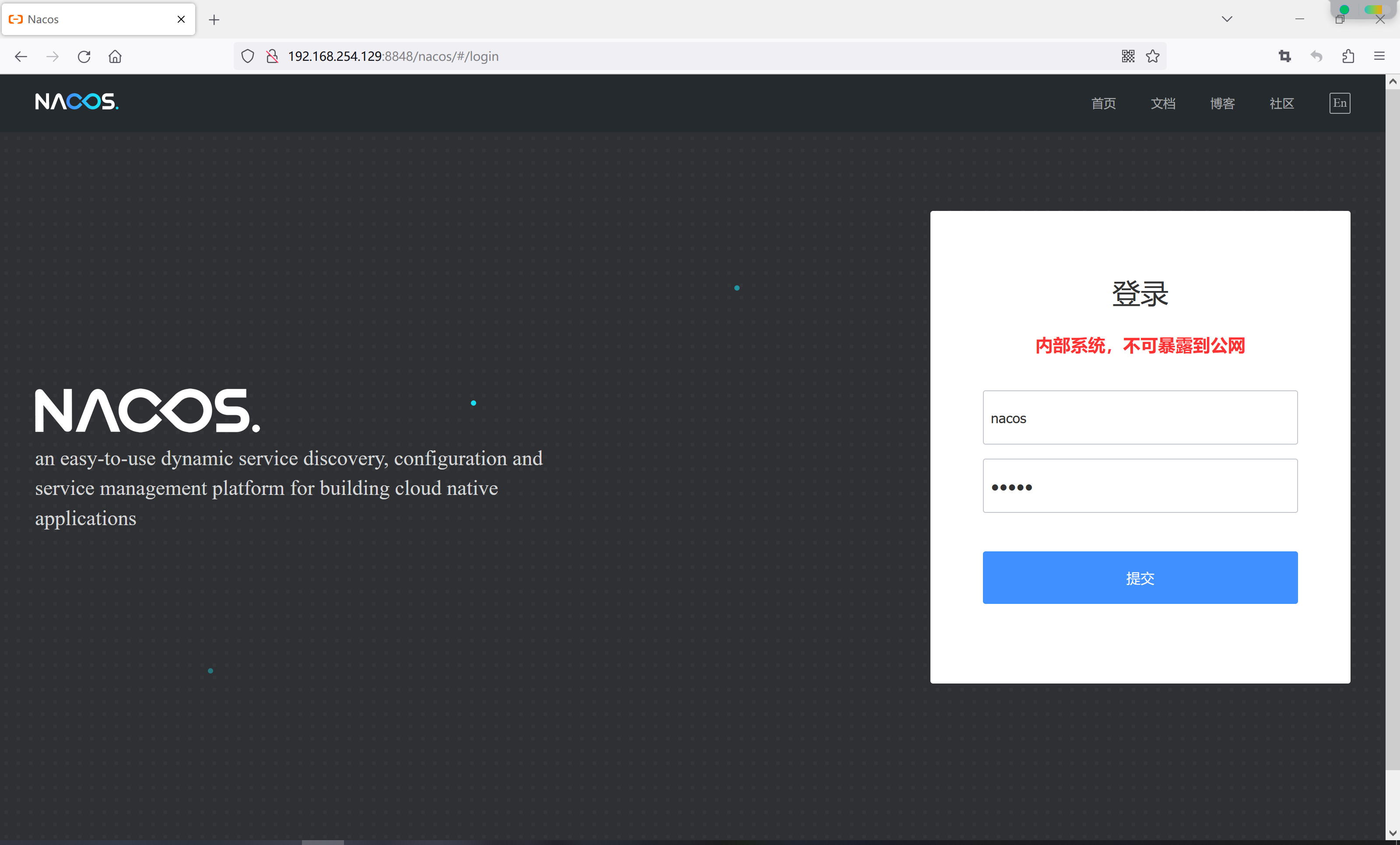Viewport: 1400px width, 845px height.
Task: Click the browser Back arrow
Action: pyautogui.click(x=21, y=56)
